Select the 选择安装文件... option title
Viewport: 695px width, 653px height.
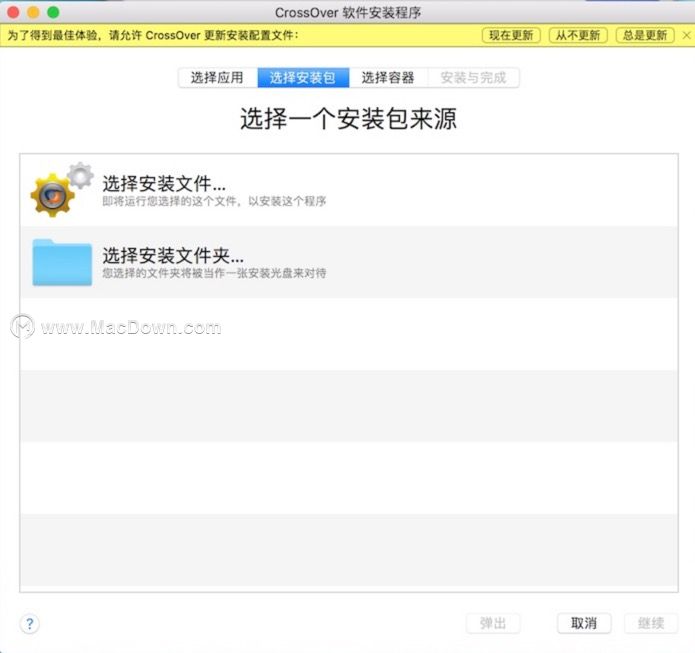click(164, 183)
